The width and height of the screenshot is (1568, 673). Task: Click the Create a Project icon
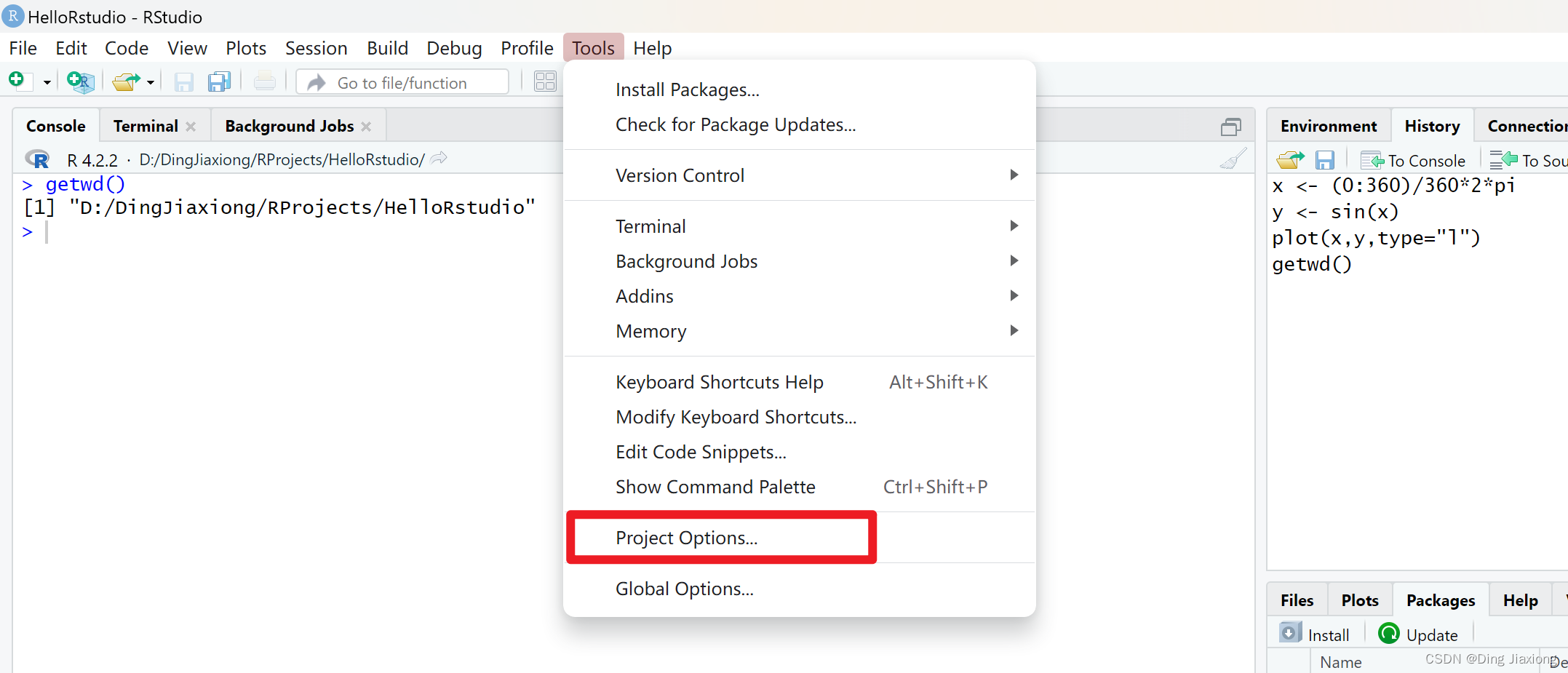click(80, 81)
